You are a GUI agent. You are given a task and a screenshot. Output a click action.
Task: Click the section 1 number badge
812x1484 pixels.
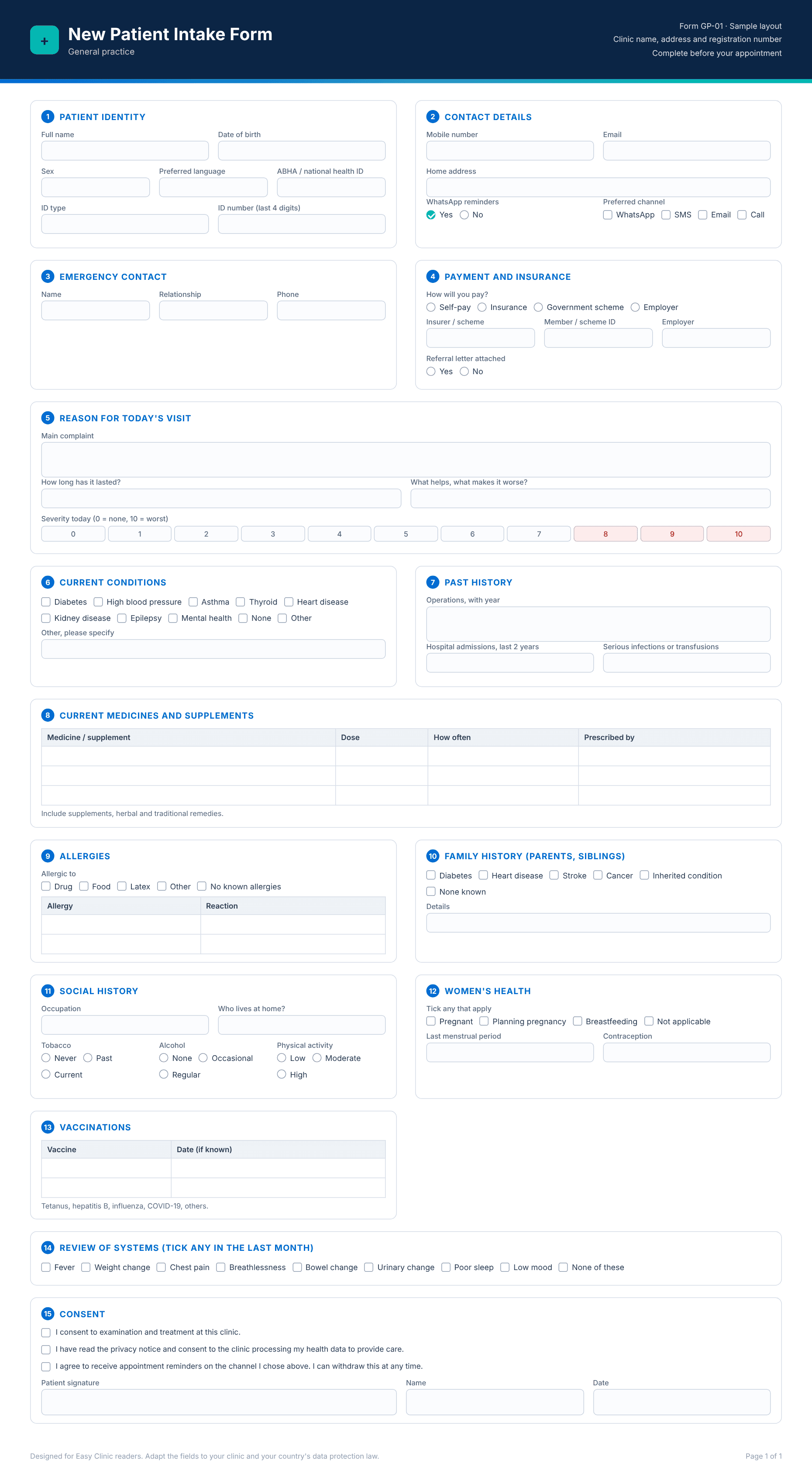48,117
